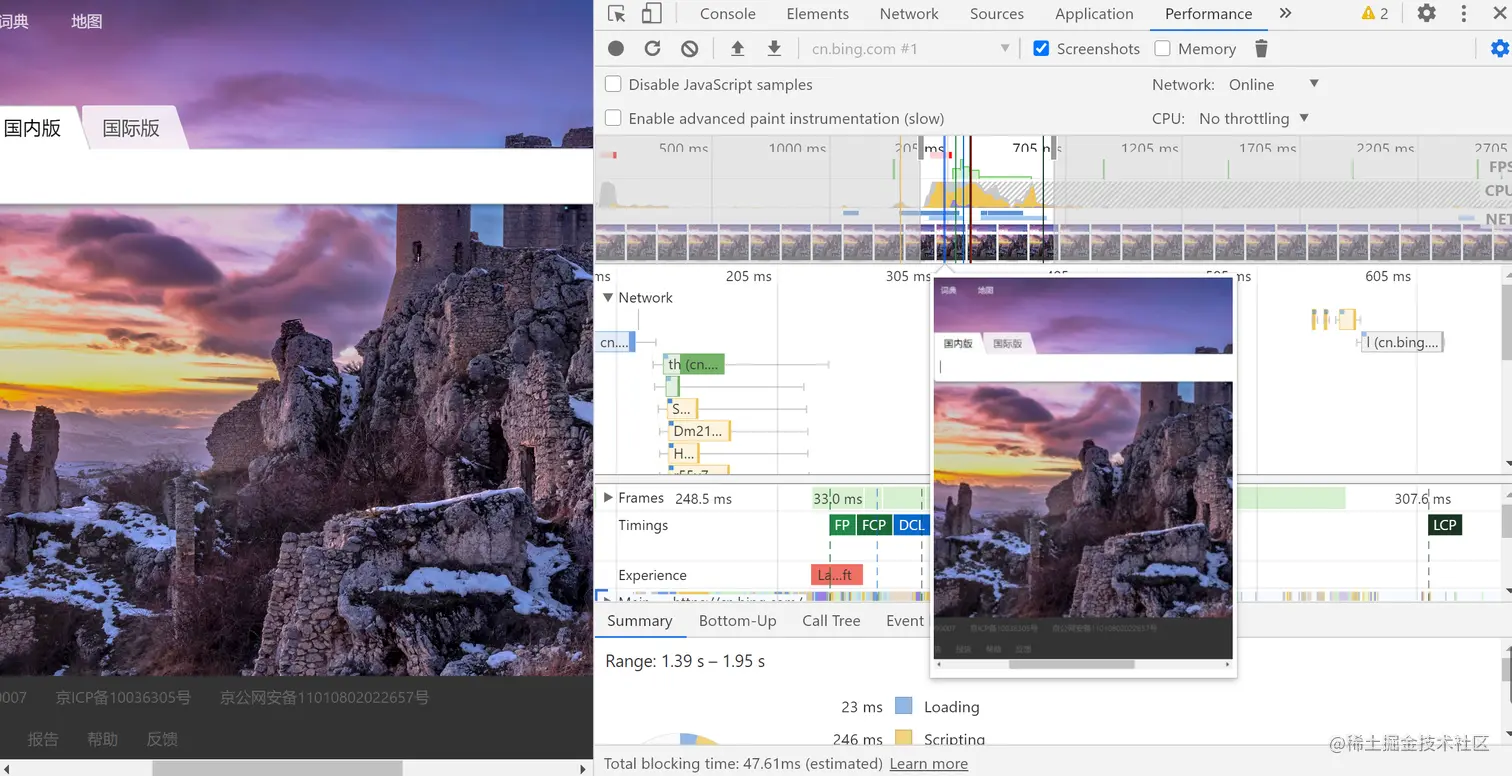Click the collect garbage trash icon

1261,48
